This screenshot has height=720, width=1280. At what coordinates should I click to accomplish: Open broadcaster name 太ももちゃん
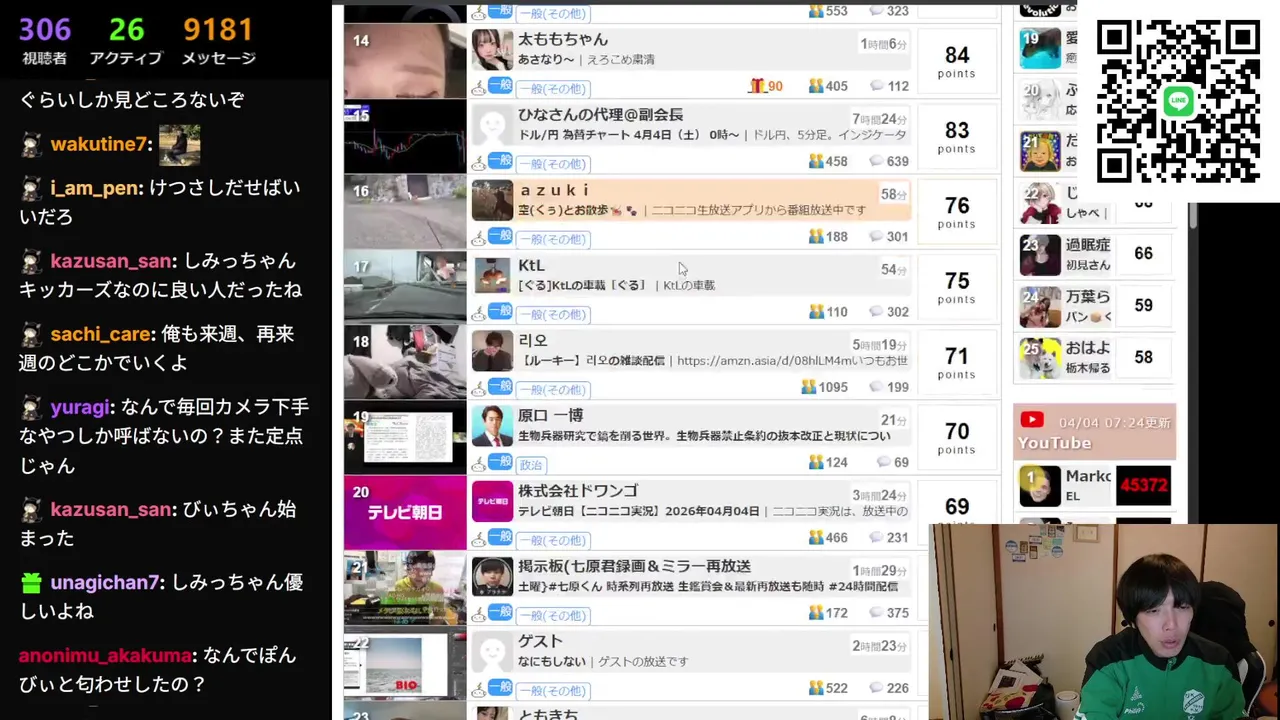click(x=563, y=40)
